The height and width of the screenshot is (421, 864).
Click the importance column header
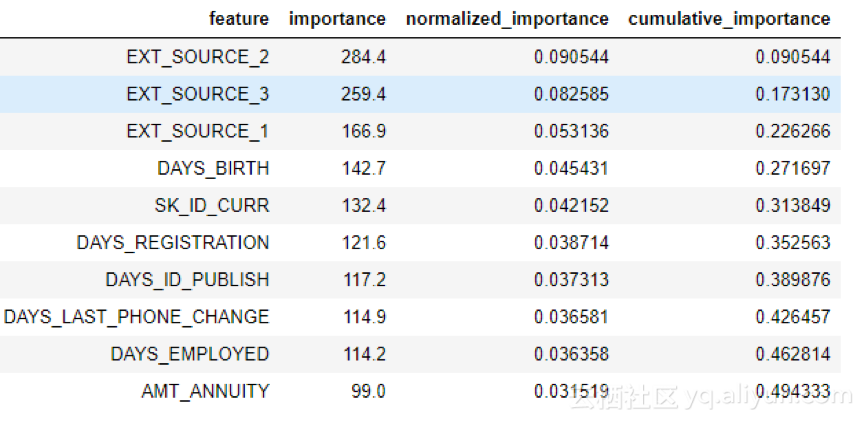[x=337, y=19]
